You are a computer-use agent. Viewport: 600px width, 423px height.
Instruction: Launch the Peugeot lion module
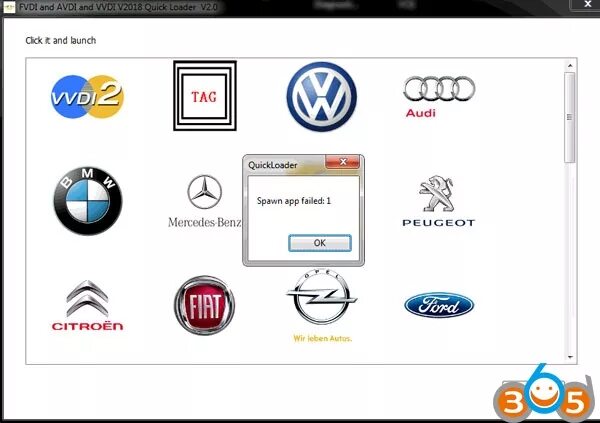[x=439, y=201]
